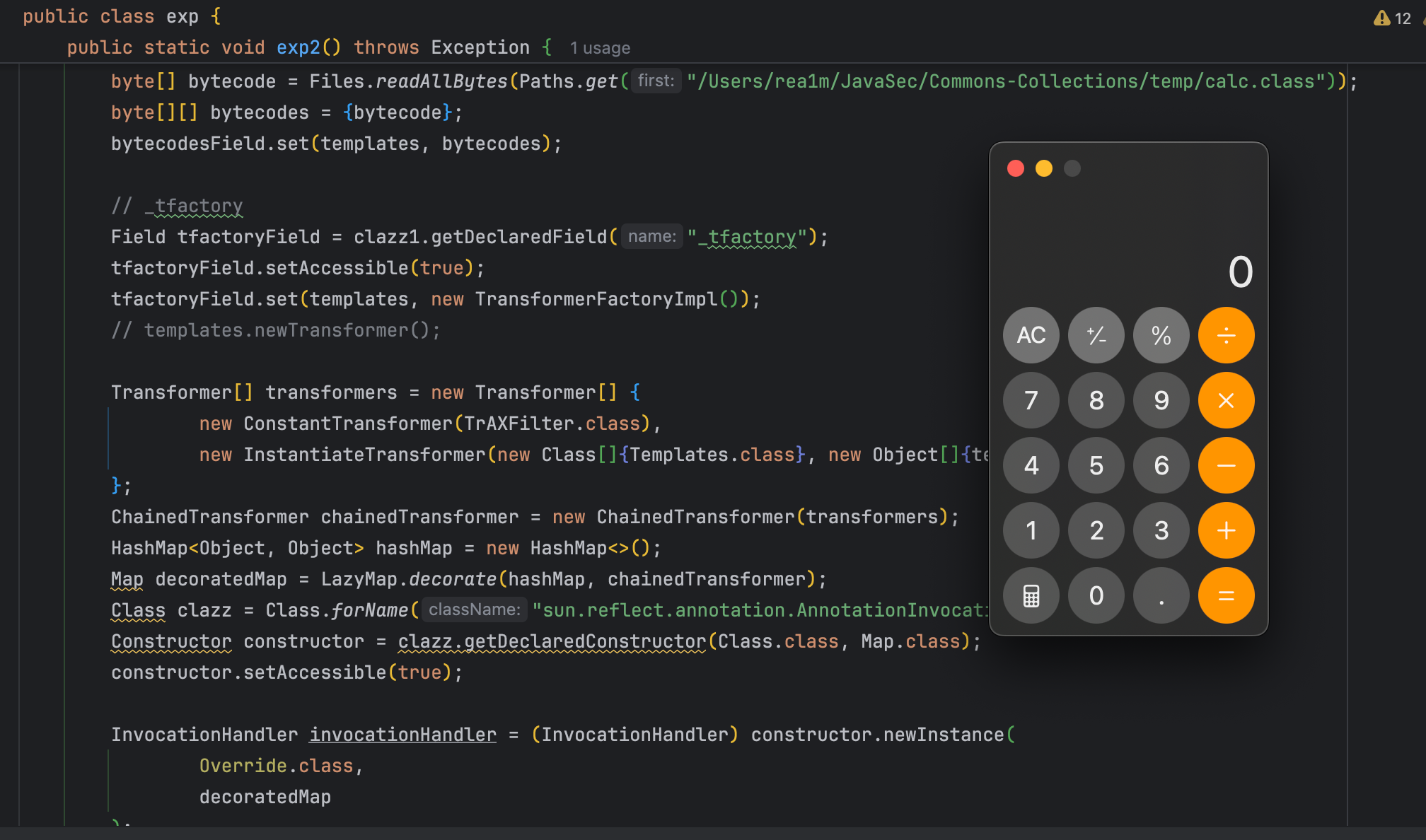Click digit 3 on the Calculator keypad
This screenshot has height=840, width=1426.
(1161, 530)
